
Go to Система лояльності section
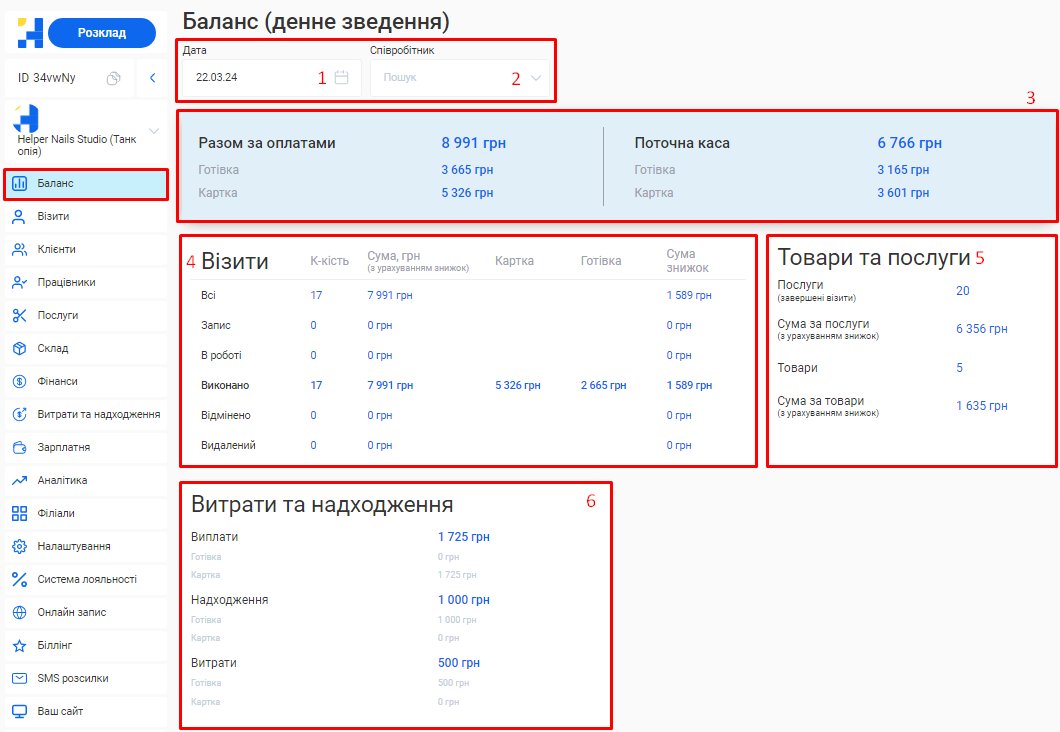point(87,580)
